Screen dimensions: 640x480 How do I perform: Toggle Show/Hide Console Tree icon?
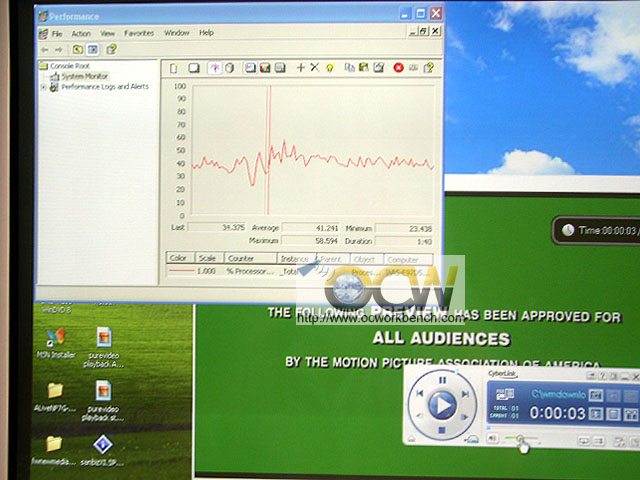tap(93, 50)
